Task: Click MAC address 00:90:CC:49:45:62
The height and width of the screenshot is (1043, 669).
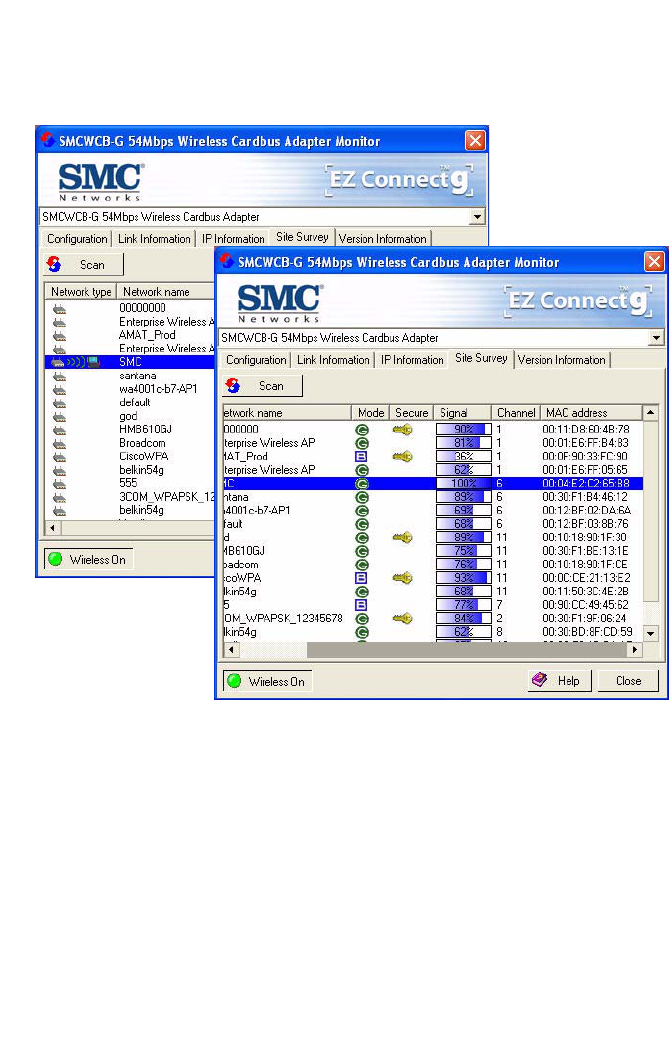Action: point(585,605)
